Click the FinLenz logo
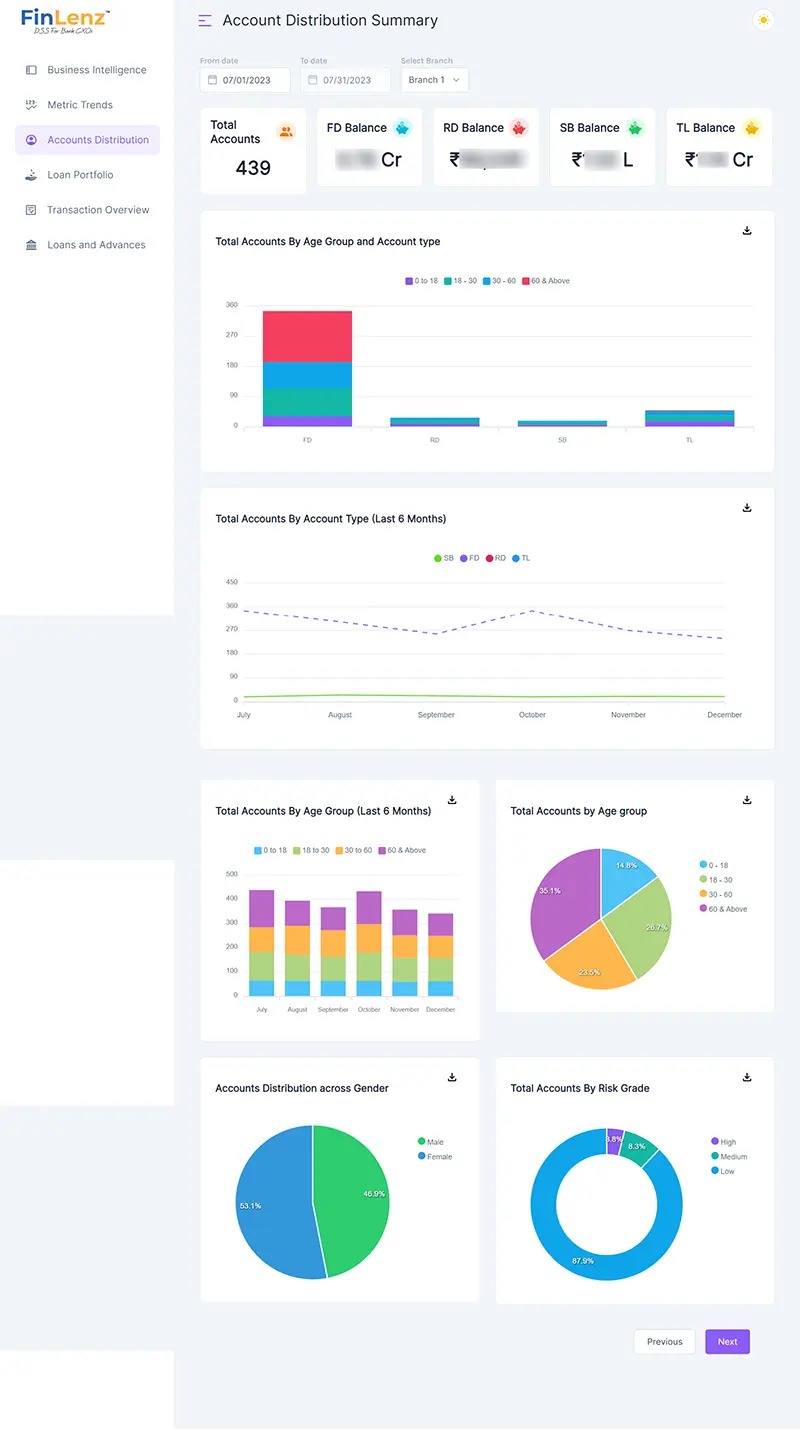800x1431 pixels. pyautogui.click(x=65, y=20)
